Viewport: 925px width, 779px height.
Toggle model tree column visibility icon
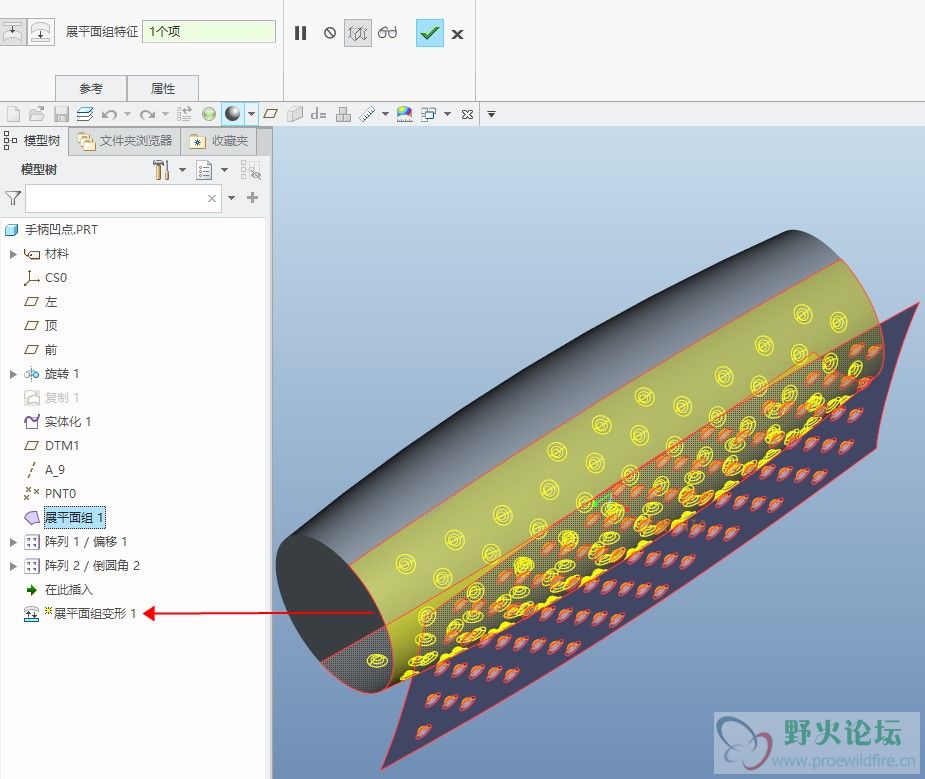pos(250,170)
